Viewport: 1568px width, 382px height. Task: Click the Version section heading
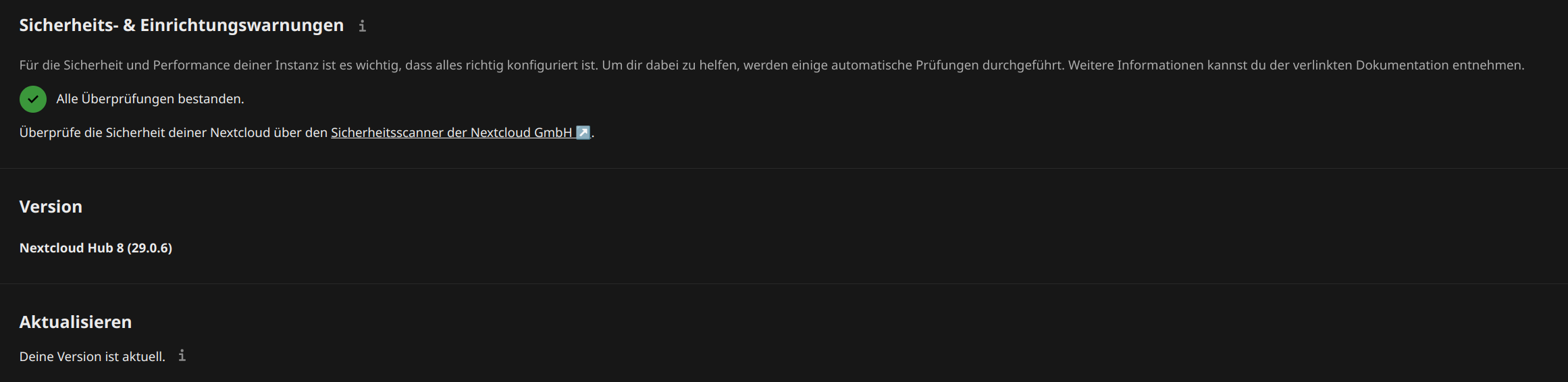pos(51,207)
